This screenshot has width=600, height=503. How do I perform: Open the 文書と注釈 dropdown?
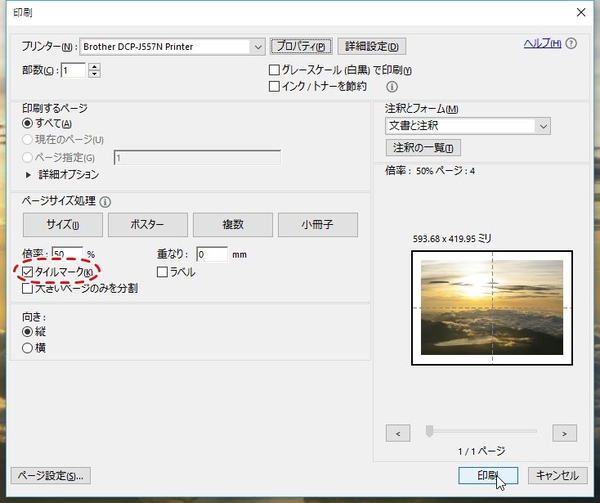tap(543, 126)
